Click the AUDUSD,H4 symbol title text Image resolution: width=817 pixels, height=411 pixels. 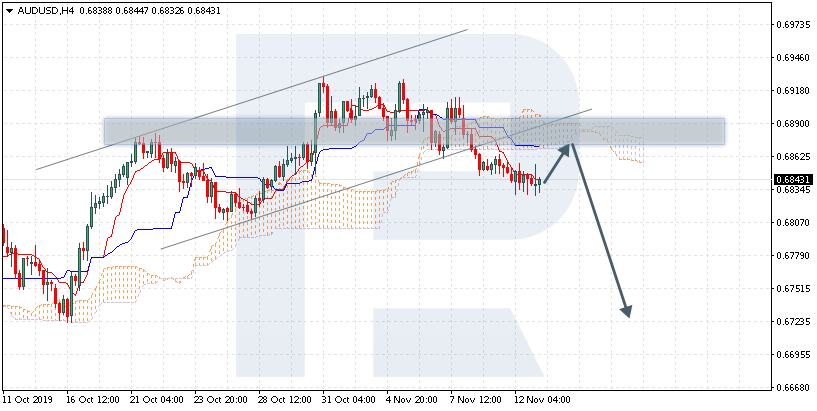click(x=45, y=10)
